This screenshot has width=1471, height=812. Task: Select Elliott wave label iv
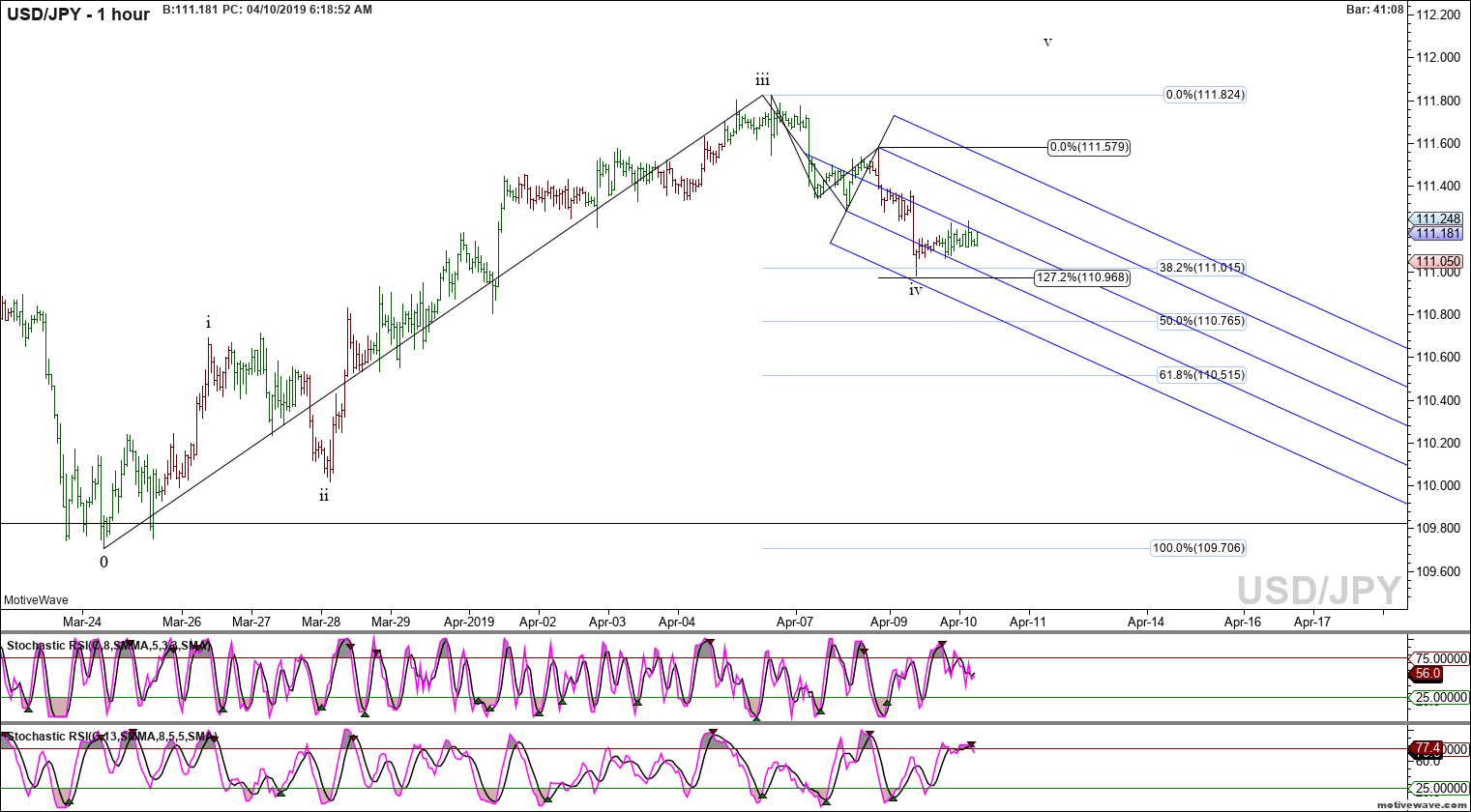click(x=915, y=289)
